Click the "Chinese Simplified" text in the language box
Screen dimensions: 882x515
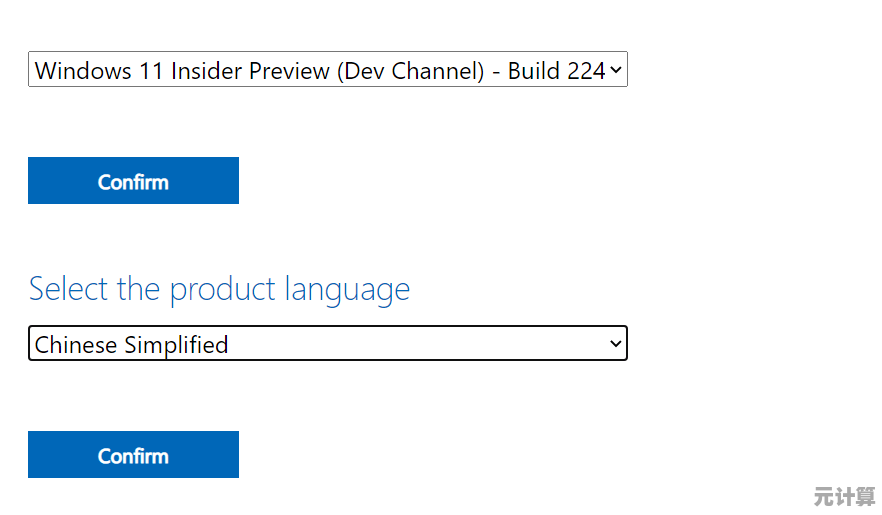(x=131, y=345)
